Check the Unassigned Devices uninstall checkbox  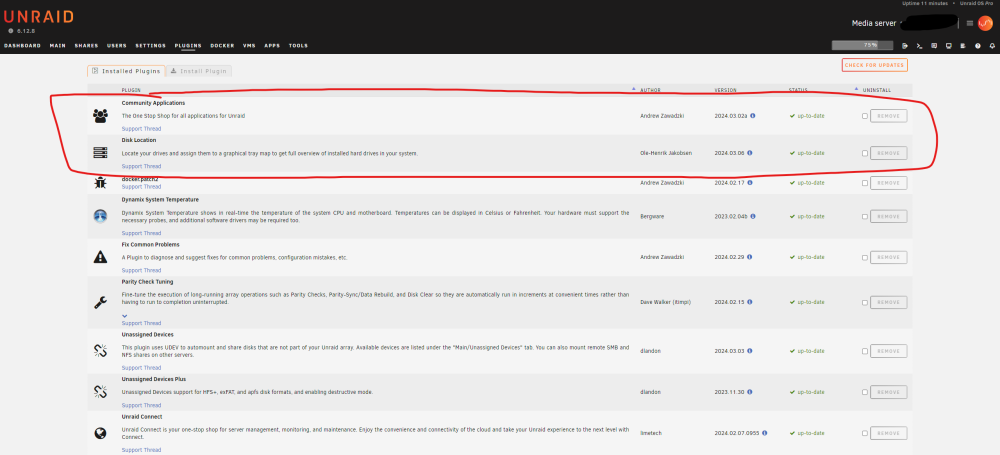(865, 352)
